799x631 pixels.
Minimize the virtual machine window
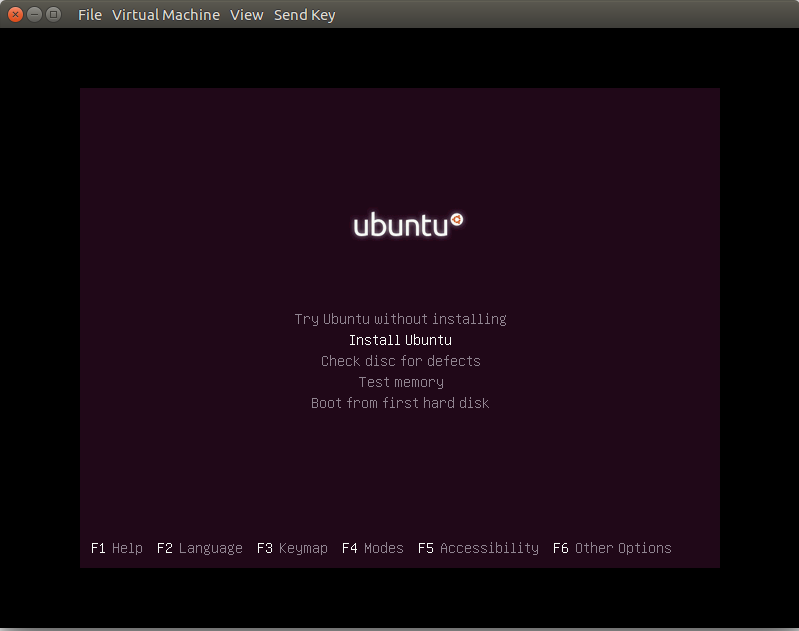pyautogui.click(x=34, y=14)
